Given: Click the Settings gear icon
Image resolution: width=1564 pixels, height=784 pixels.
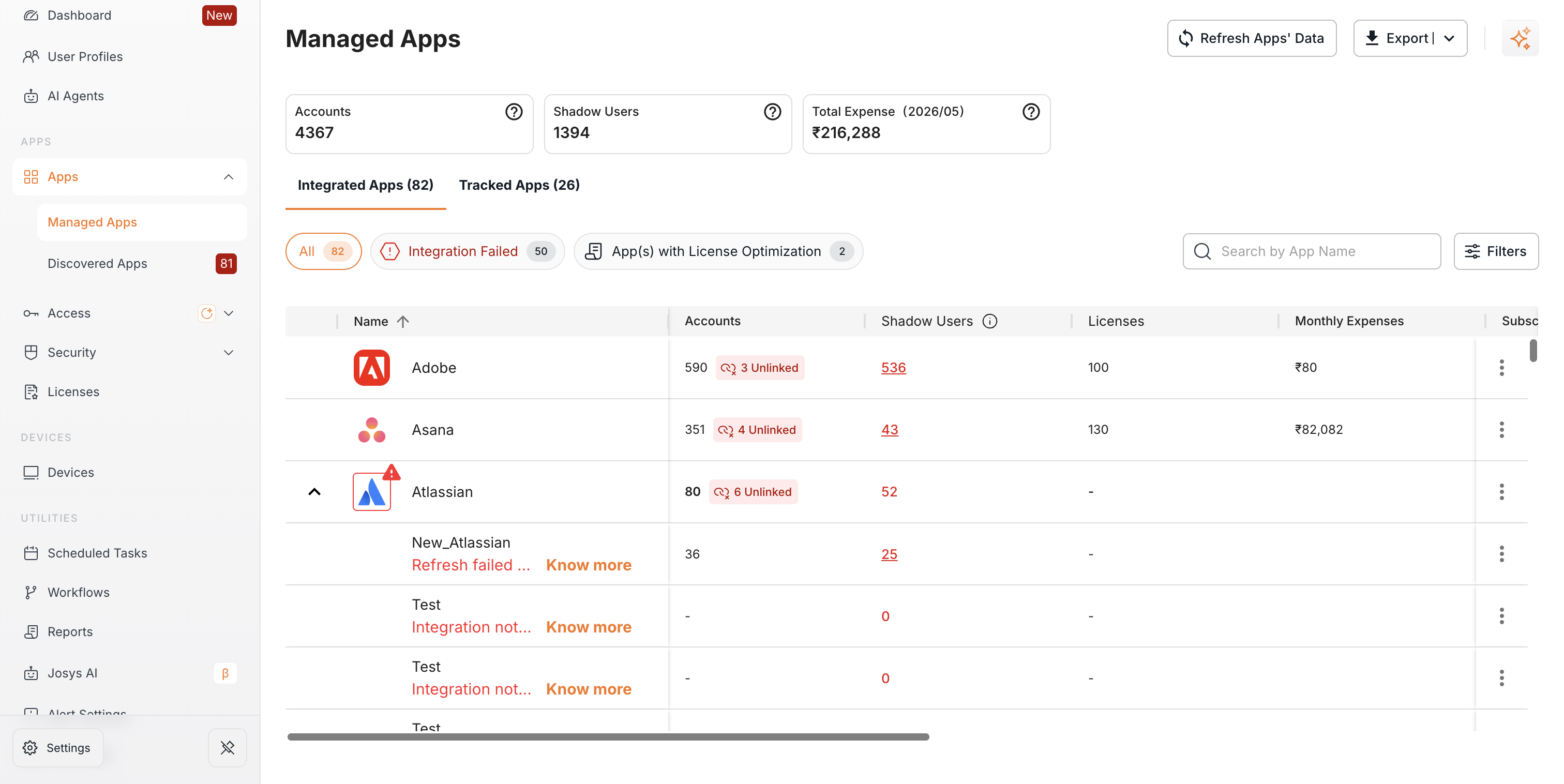Looking at the screenshot, I should (x=31, y=748).
